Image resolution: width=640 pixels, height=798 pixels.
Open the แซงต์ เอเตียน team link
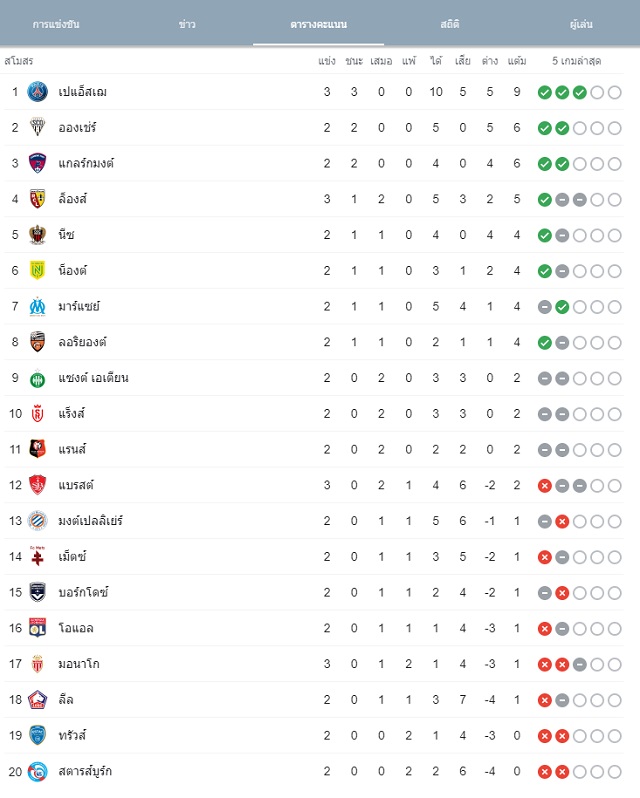click(x=93, y=378)
